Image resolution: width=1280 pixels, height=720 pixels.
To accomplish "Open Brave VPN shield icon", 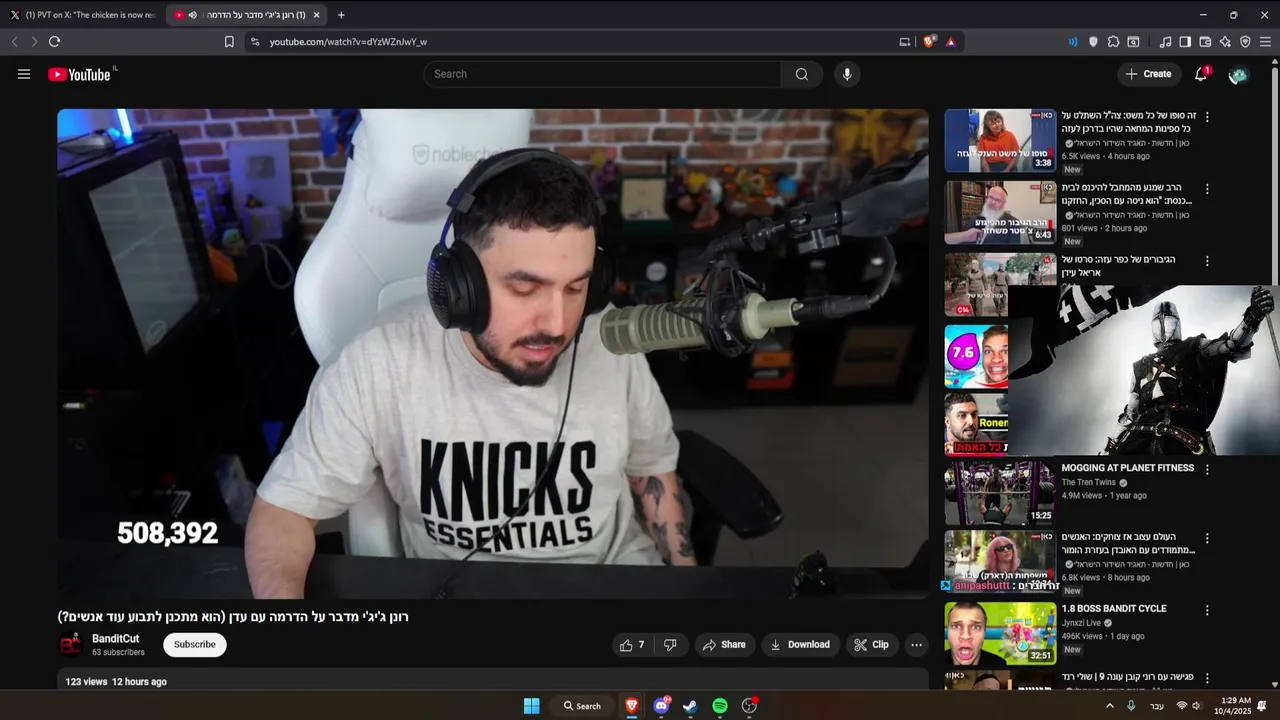I will pos(1245,42).
